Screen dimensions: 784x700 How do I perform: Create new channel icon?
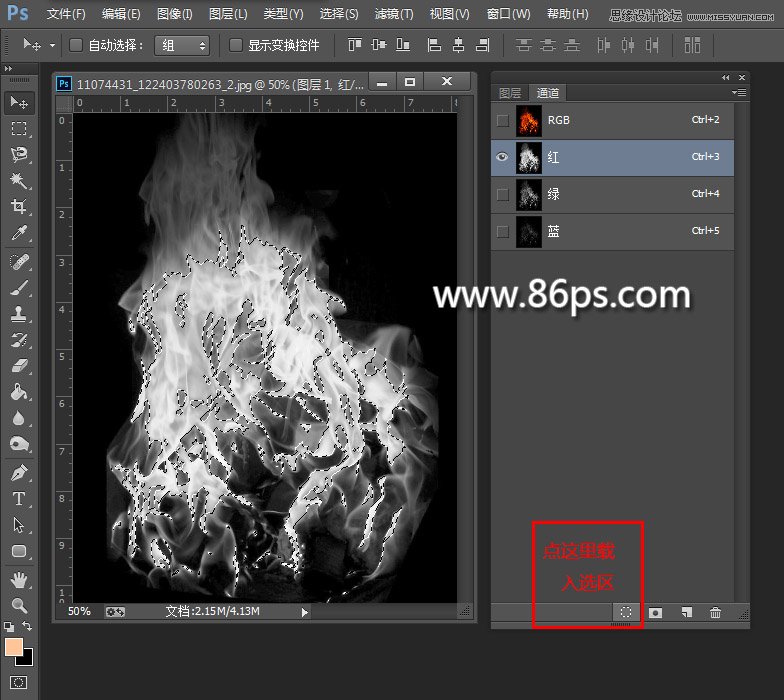click(x=686, y=612)
